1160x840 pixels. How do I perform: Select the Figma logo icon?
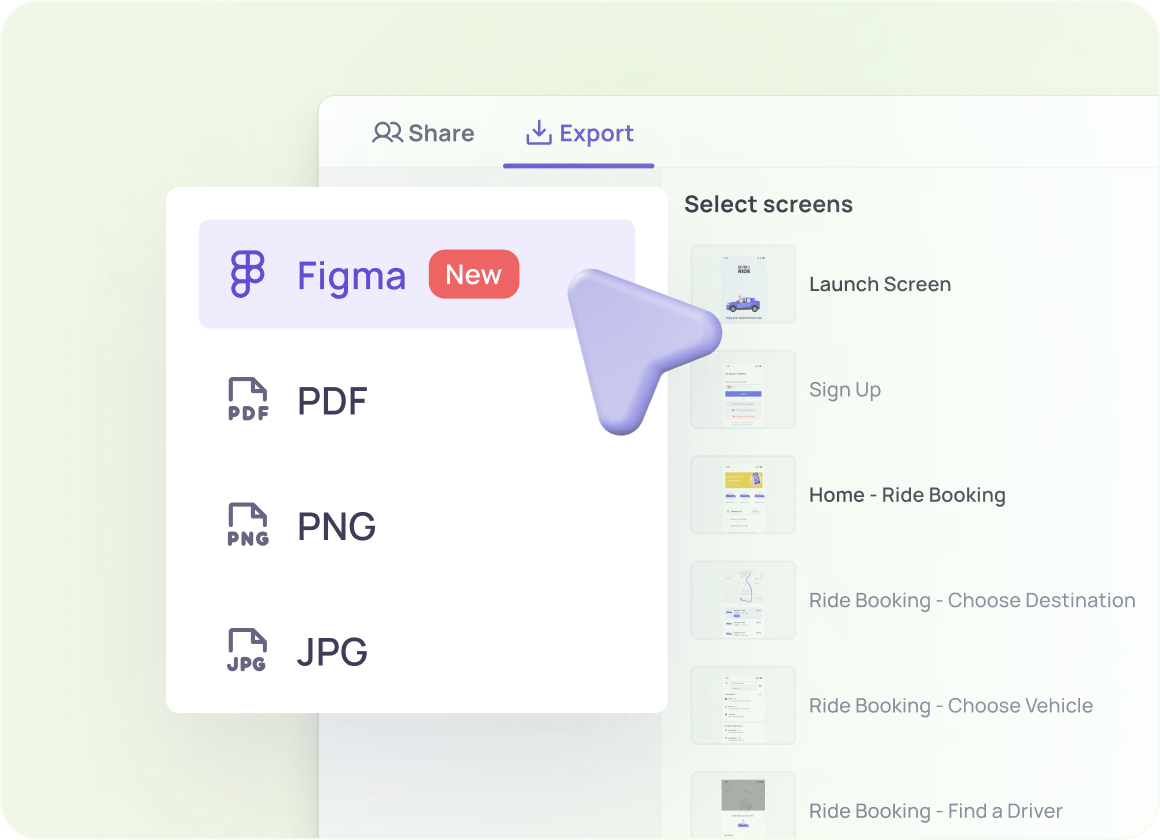[249, 274]
